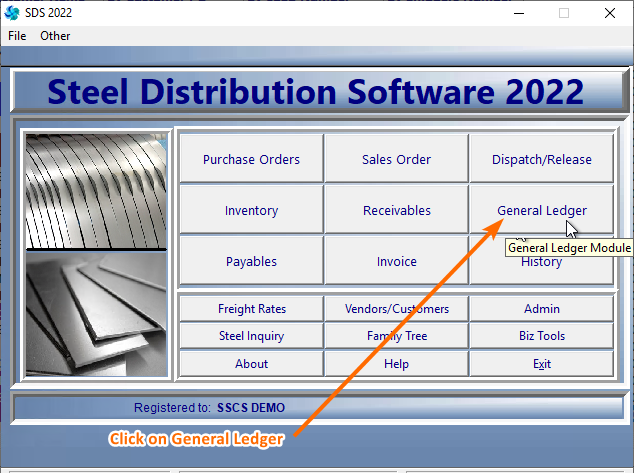Viewport: 634px width, 473px height.
Task: Click the Registered to SSCS DEMO text
Action: coord(209,408)
